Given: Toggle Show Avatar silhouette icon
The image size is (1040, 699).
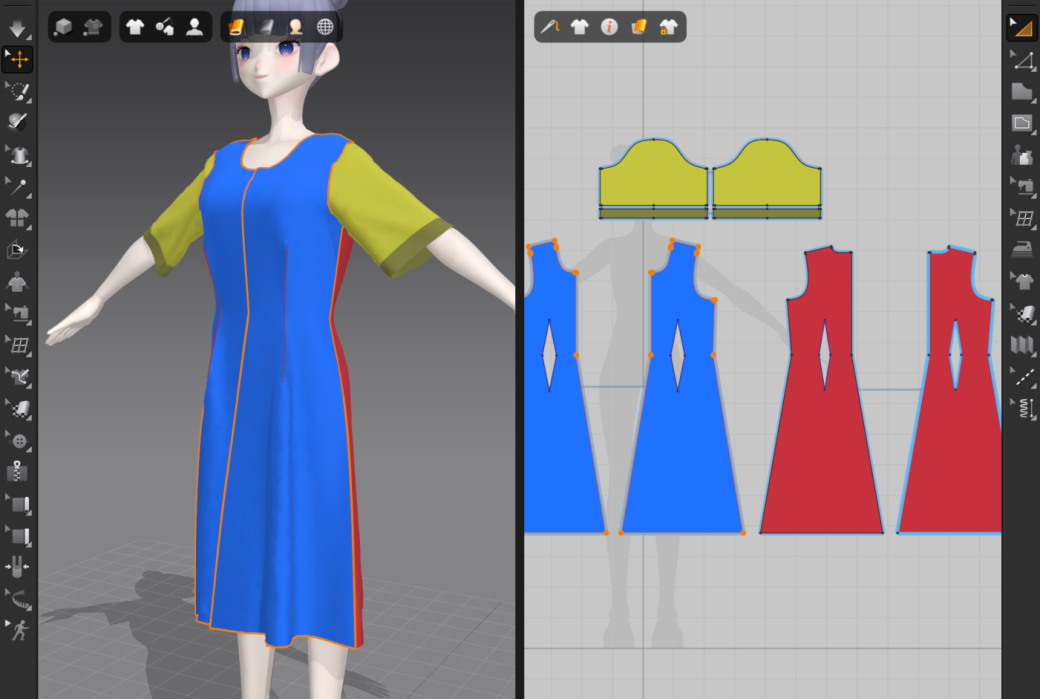Looking at the screenshot, I should coord(194,27).
